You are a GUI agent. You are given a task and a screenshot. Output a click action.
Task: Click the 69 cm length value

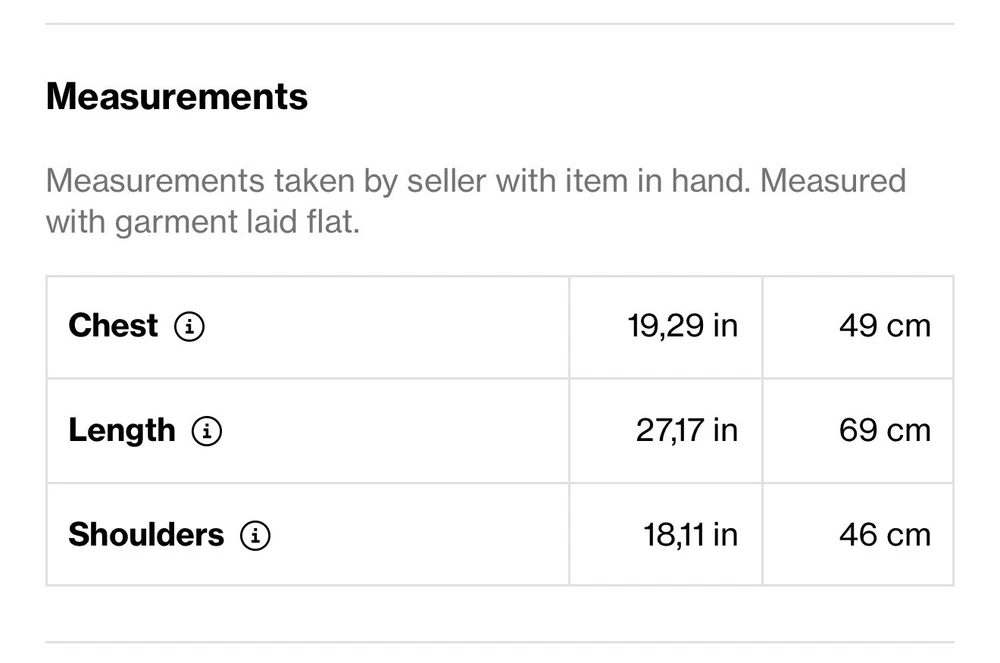tap(884, 431)
